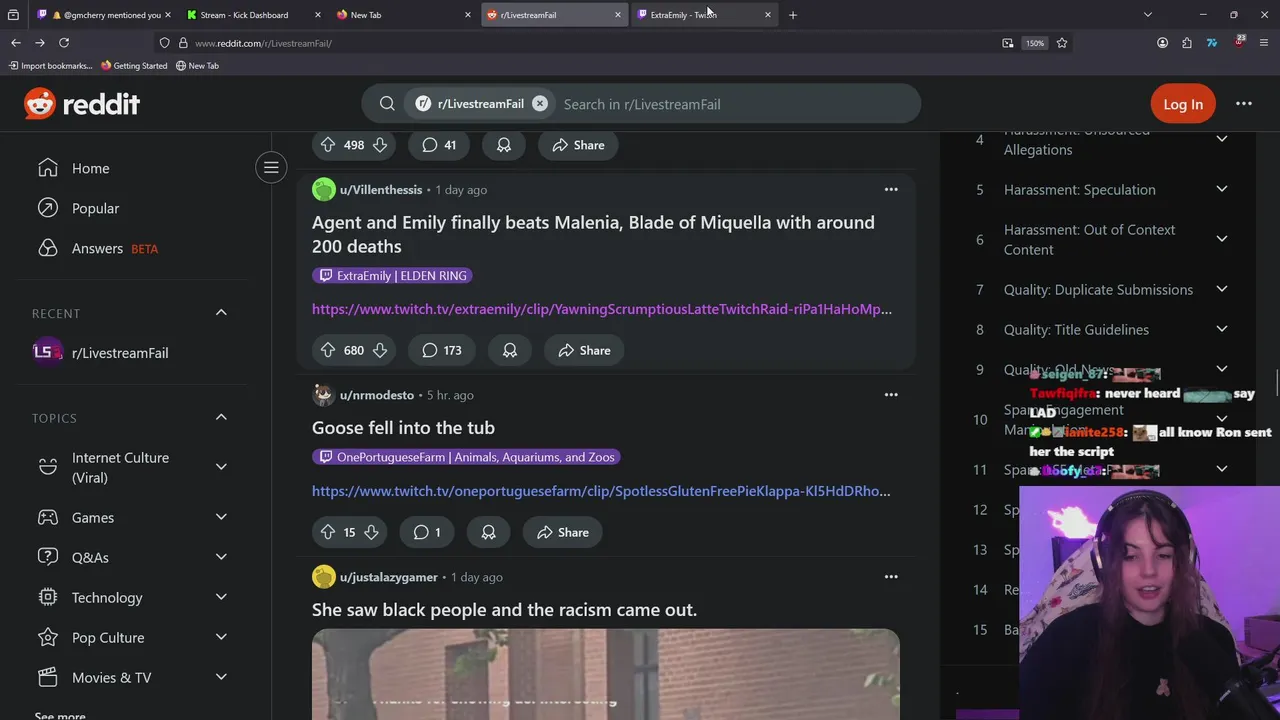Downvote the Malenia post
Screen dimensions: 1280x720
[380, 350]
